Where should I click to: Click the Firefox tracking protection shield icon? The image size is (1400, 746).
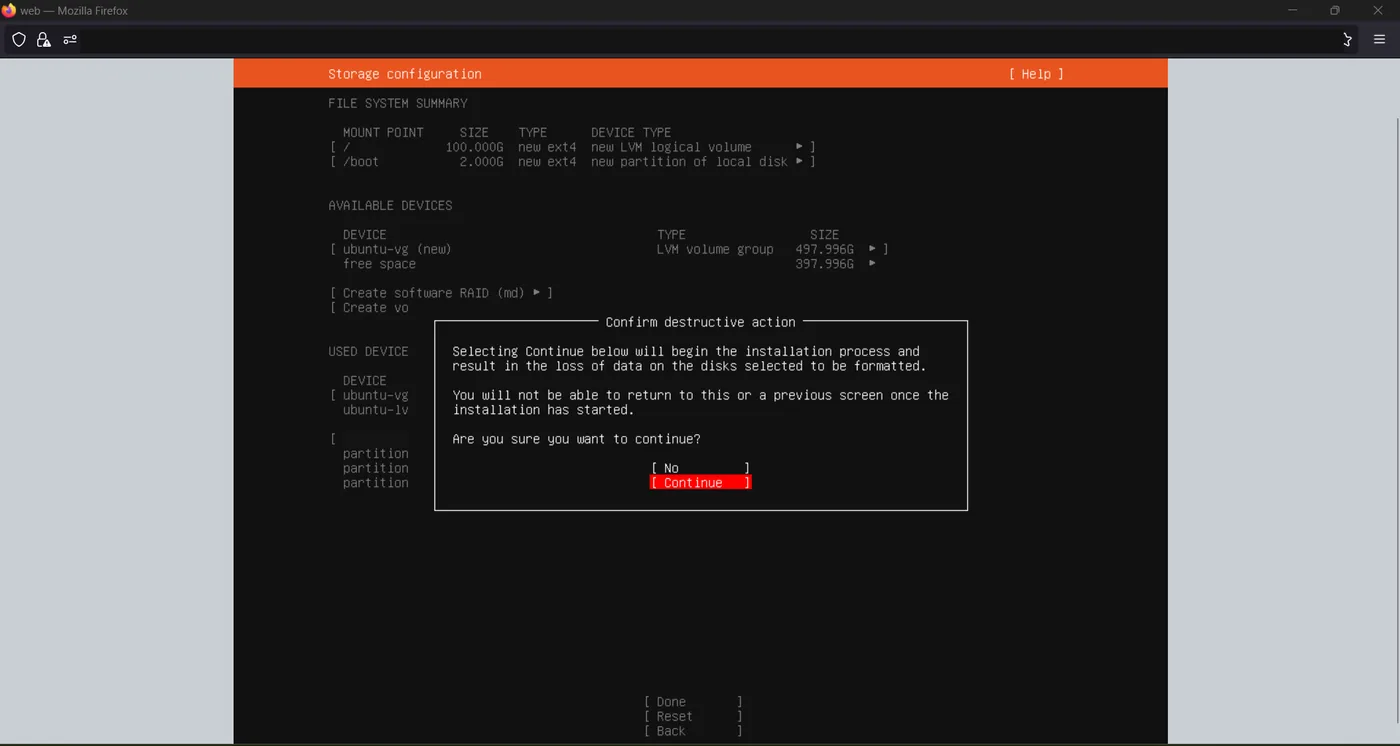point(19,40)
